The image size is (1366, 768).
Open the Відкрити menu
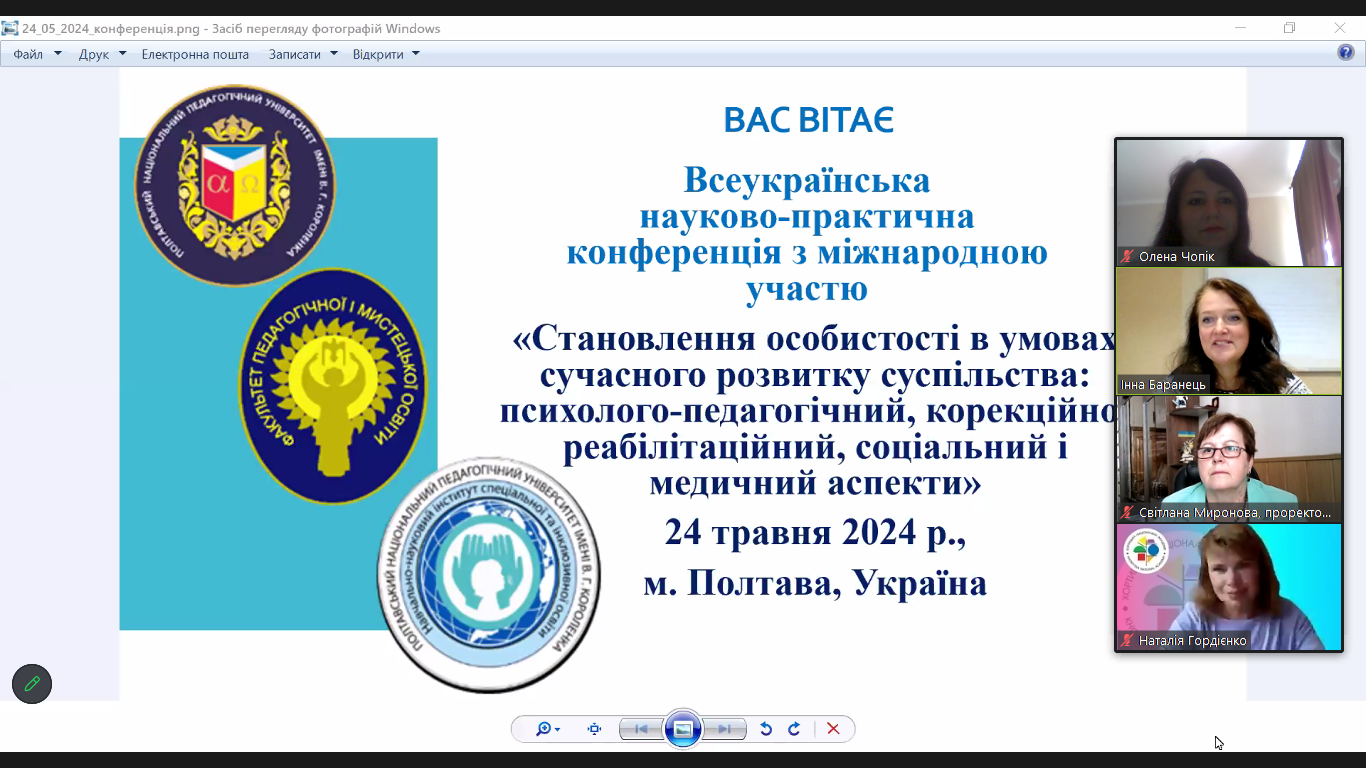(x=385, y=54)
